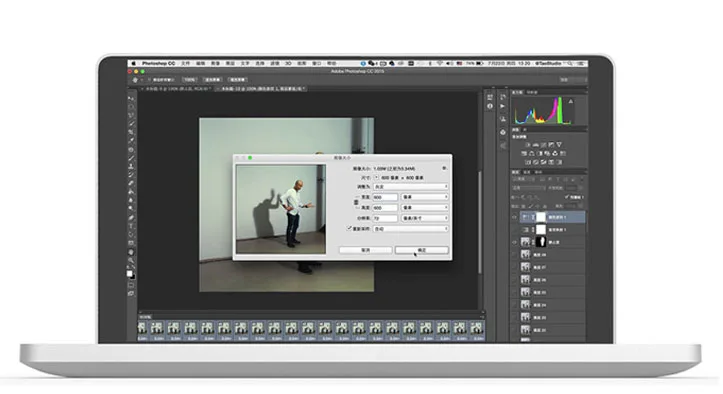The image size is (723, 394).
Task: Hide the top selected adjustment layer
Action: point(515,217)
